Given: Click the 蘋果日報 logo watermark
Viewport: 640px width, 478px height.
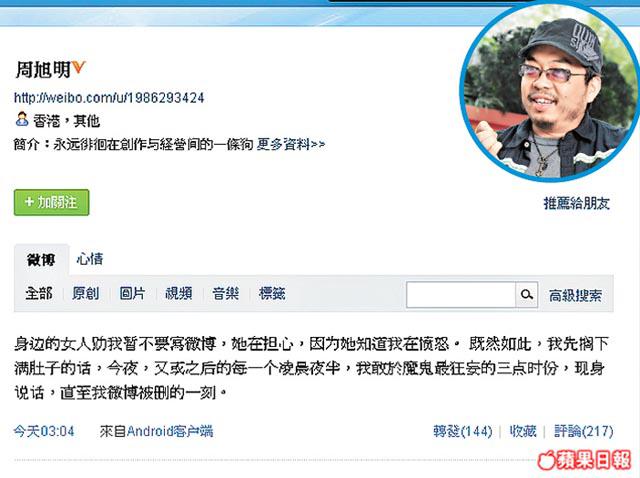Looking at the screenshot, I should pos(584,460).
